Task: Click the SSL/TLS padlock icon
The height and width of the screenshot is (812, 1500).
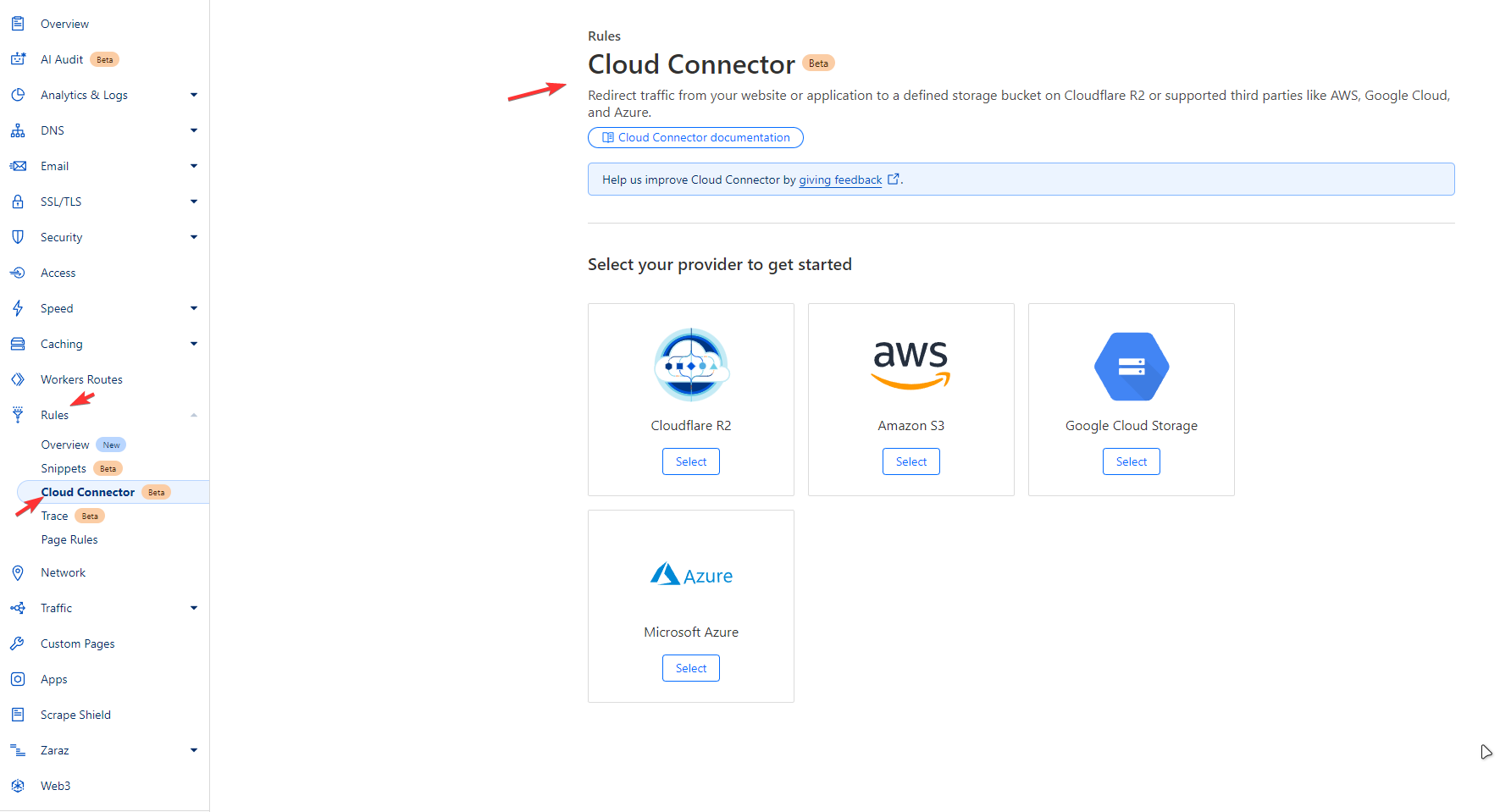Action: tap(18, 202)
